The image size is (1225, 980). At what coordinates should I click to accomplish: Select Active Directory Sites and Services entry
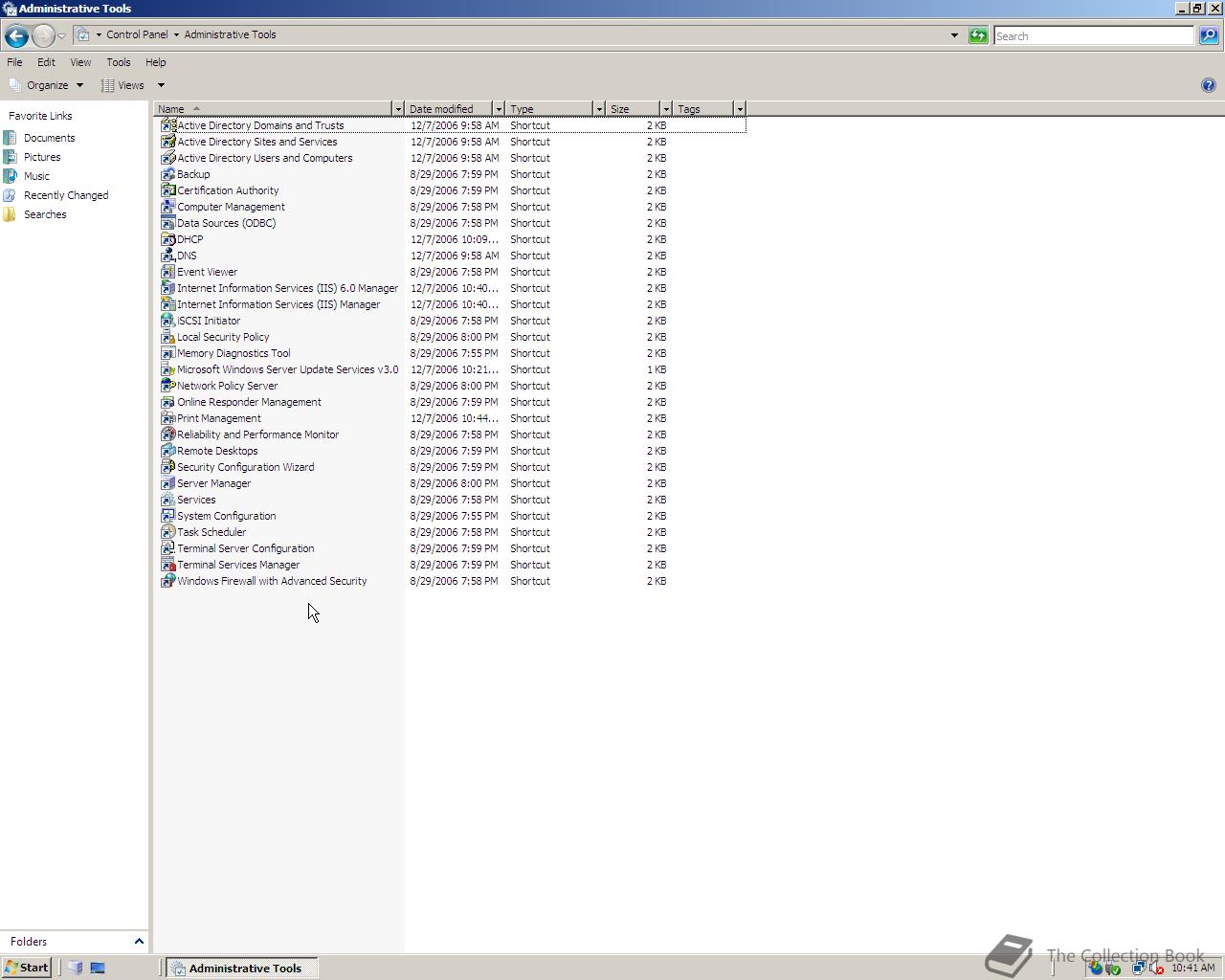(x=256, y=142)
